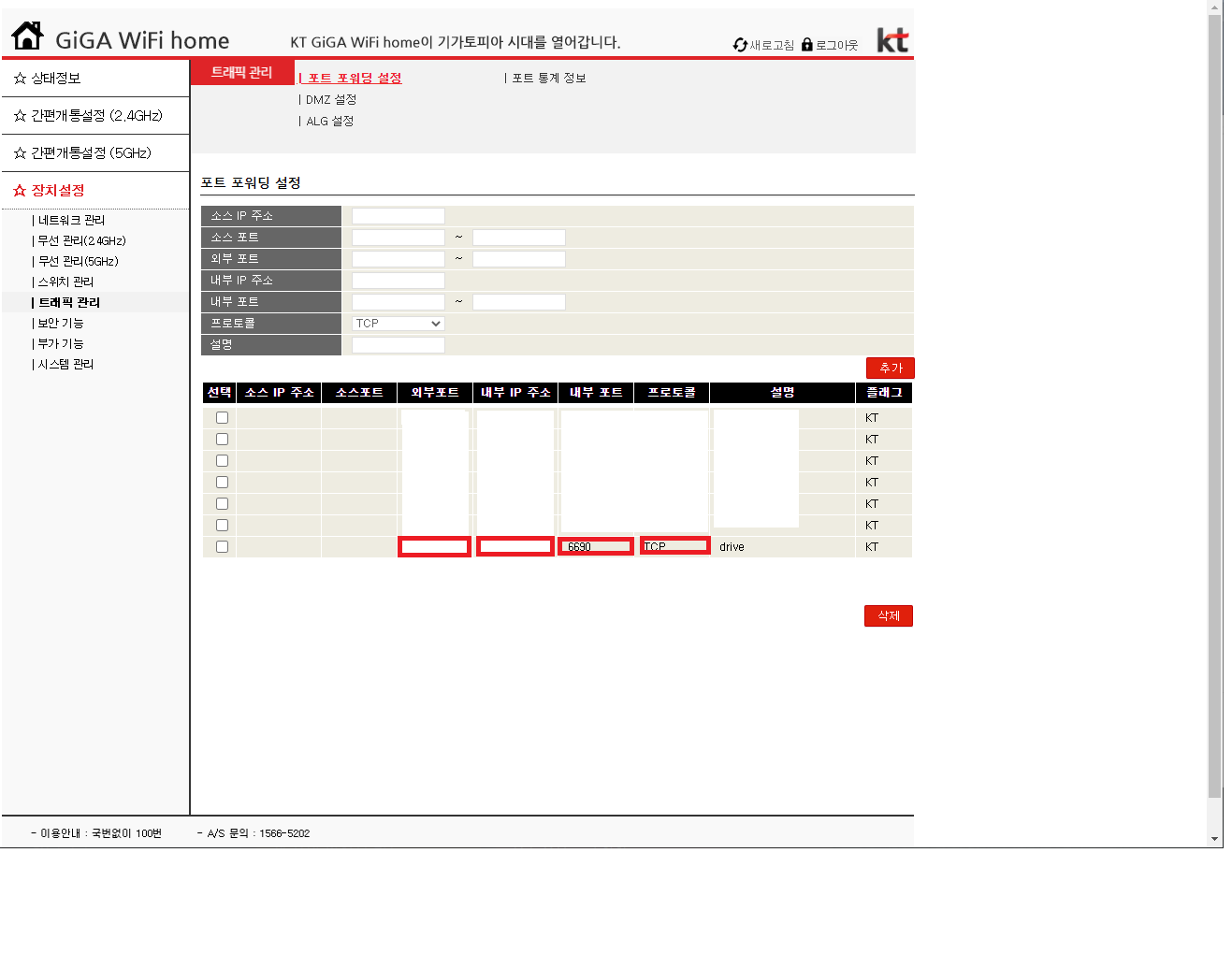Select 스위치 관리 in sidebar
The height and width of the screenshot is (954, 1232).
(65, 282)
